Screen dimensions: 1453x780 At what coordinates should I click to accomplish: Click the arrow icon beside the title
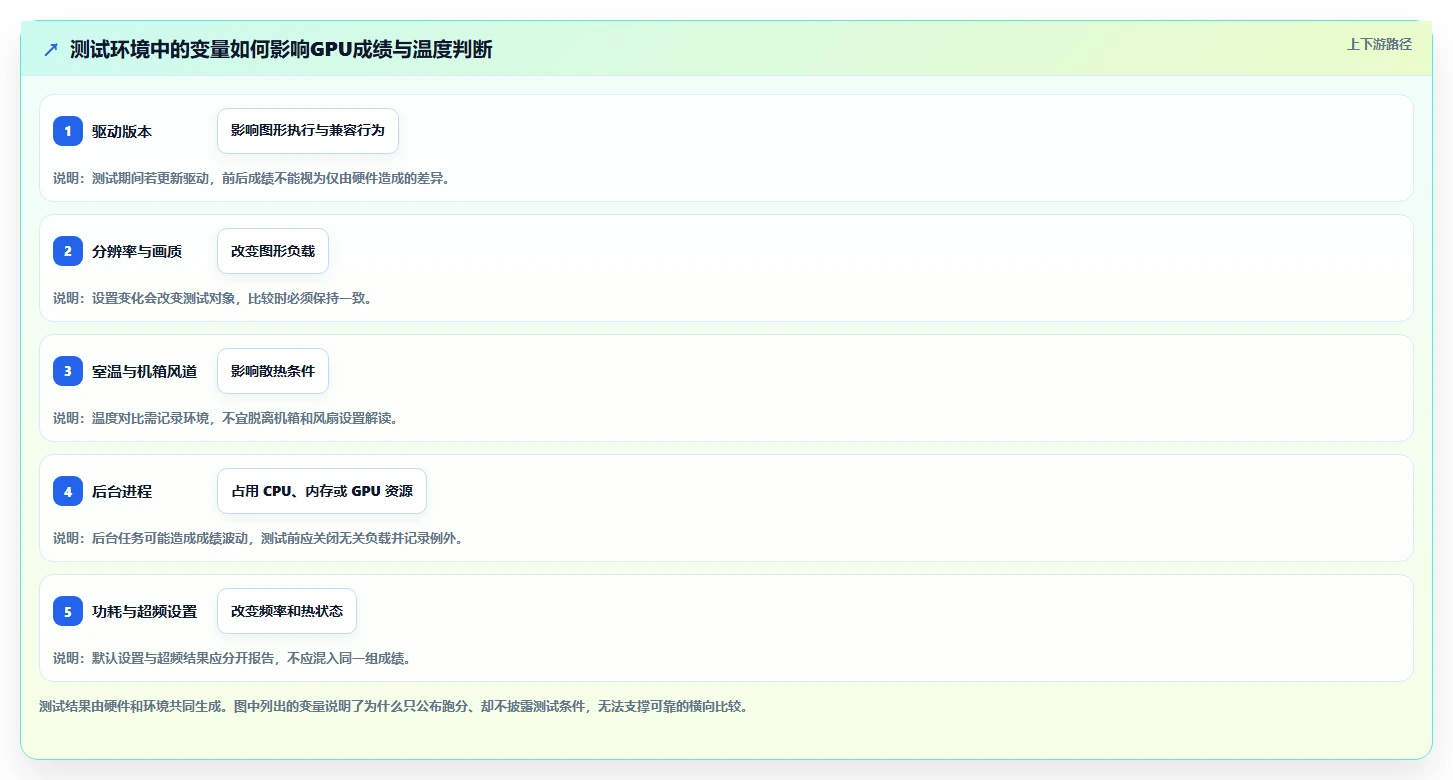pos(51,49)
